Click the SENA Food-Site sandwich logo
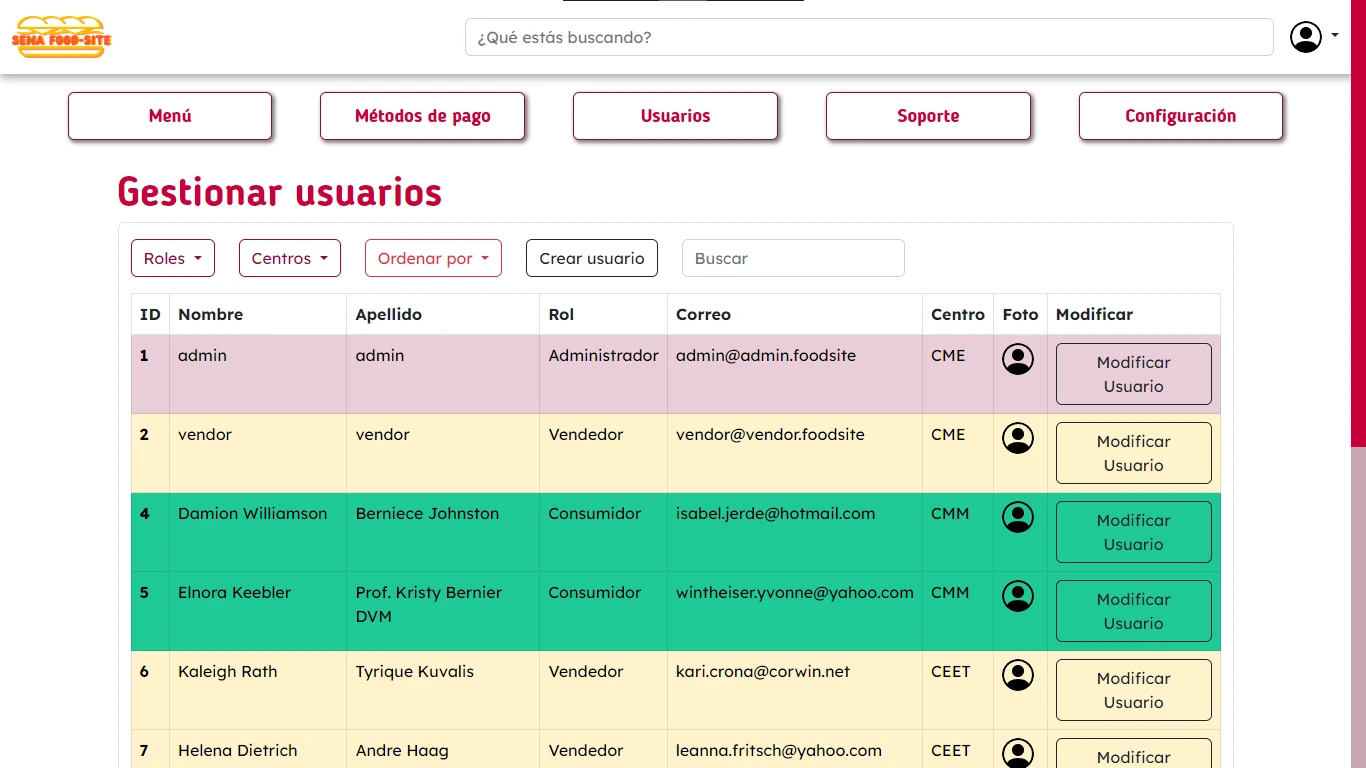This screenshot has height=768, width=1366. coord(62,37)
